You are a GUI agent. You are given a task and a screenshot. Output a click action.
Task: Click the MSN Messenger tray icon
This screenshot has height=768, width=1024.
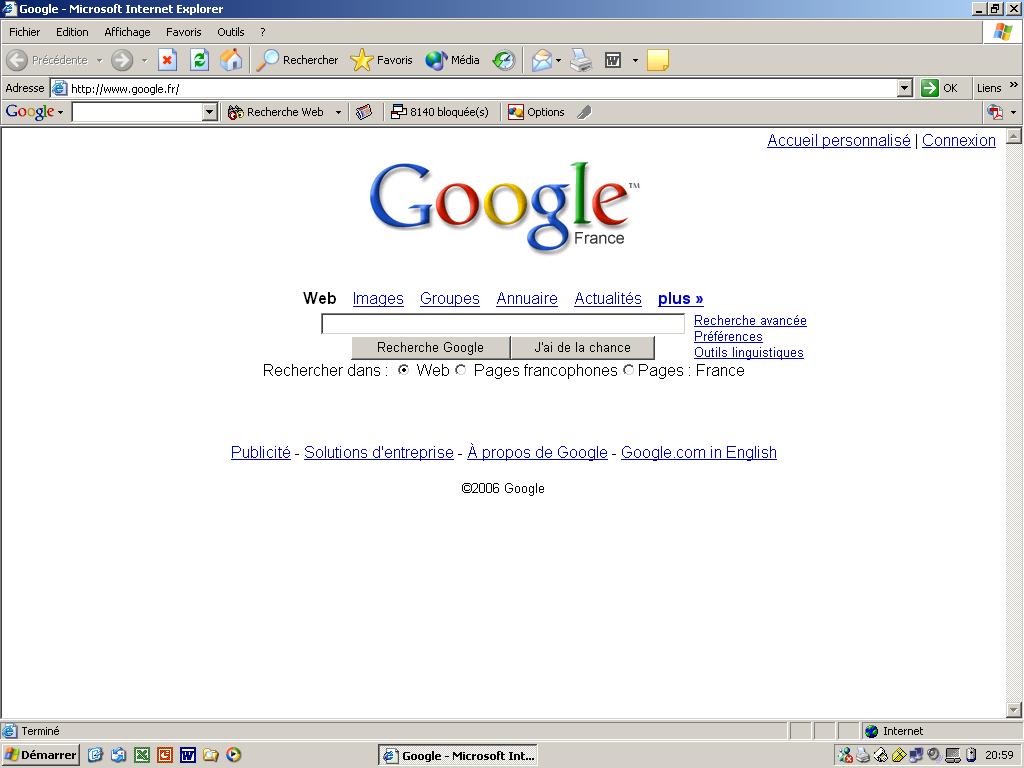point(845,756)
